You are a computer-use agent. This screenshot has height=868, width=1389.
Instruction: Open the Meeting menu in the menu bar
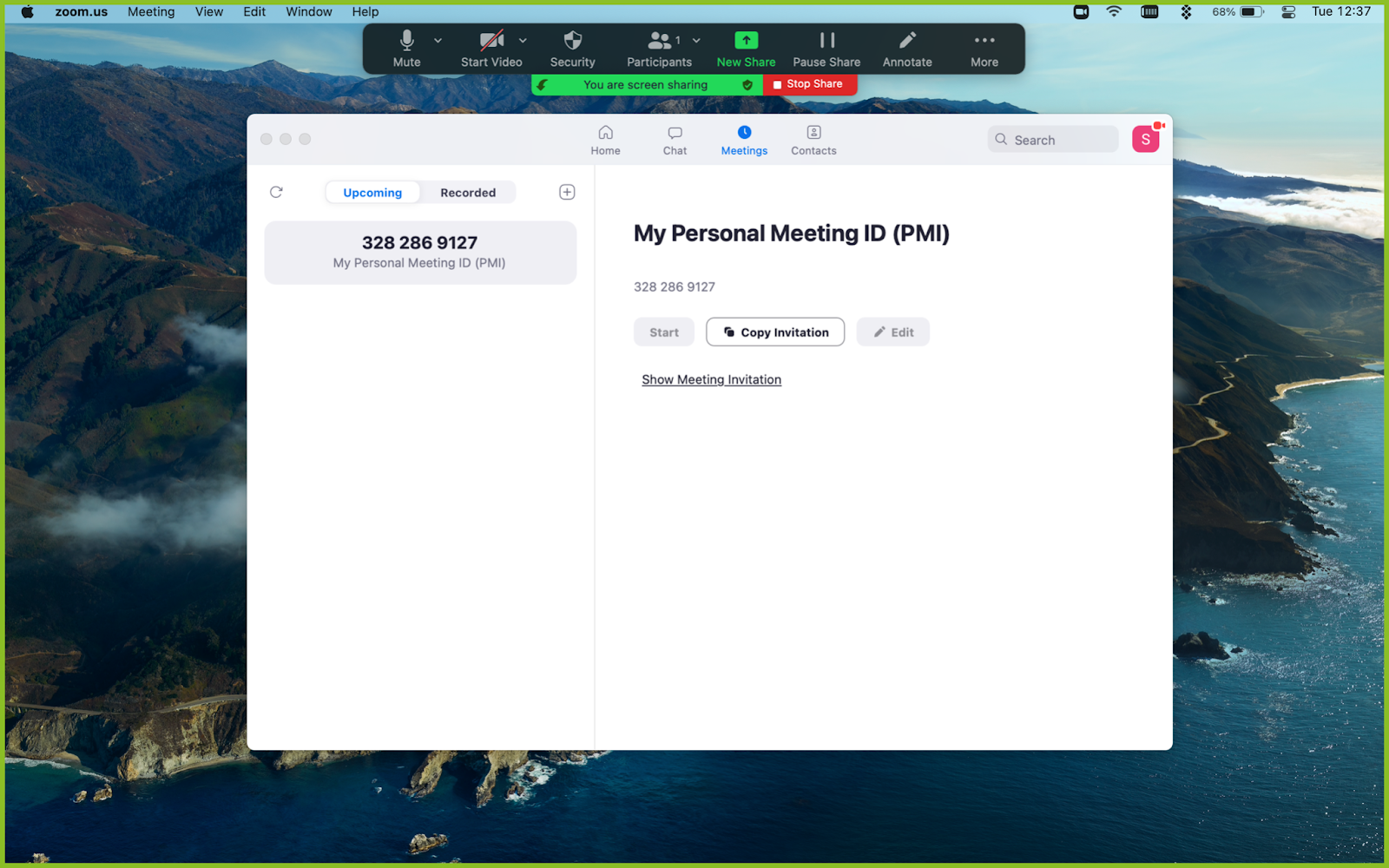click(x=151, y=11)
